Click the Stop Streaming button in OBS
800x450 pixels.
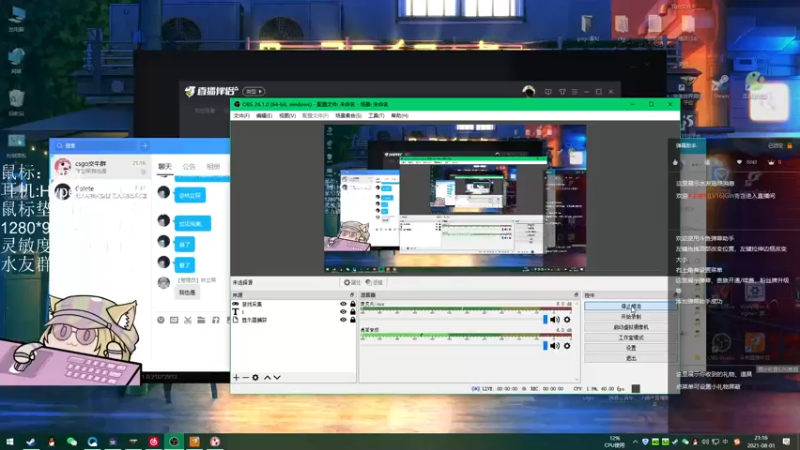click(631, 306)
